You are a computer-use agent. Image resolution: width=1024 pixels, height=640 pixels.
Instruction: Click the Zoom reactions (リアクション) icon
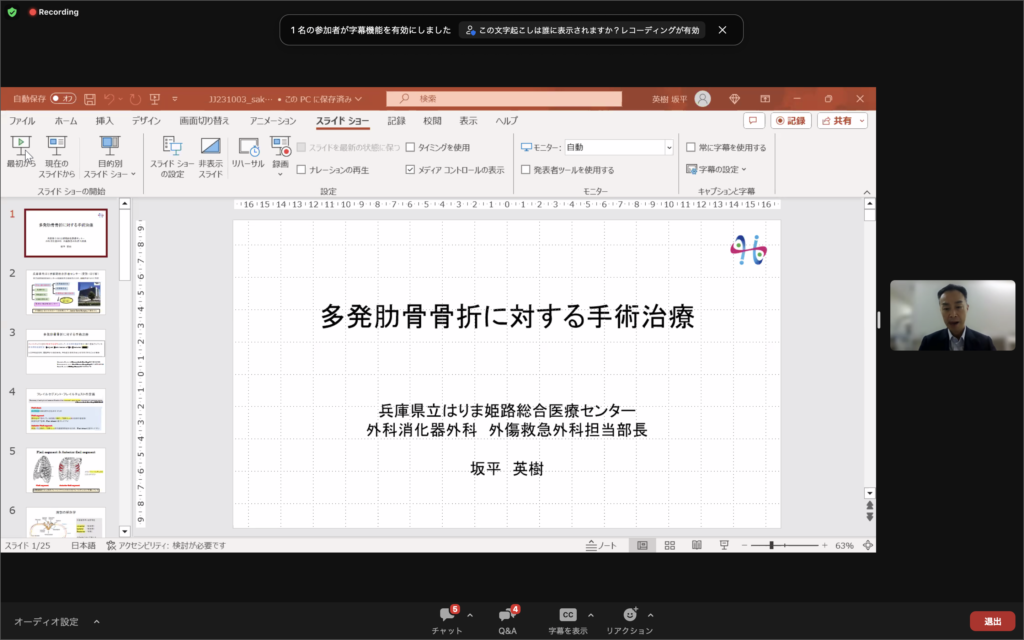click(x=629, y=615)
